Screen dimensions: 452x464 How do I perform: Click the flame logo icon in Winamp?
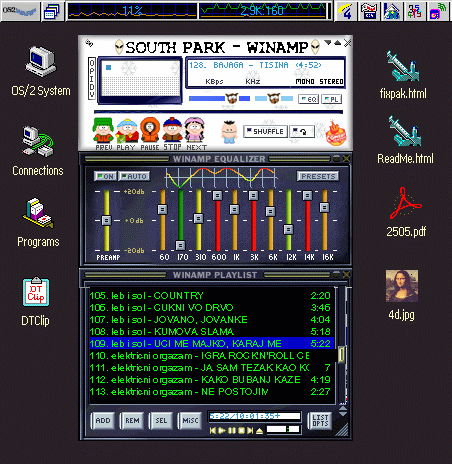(336, 133)
